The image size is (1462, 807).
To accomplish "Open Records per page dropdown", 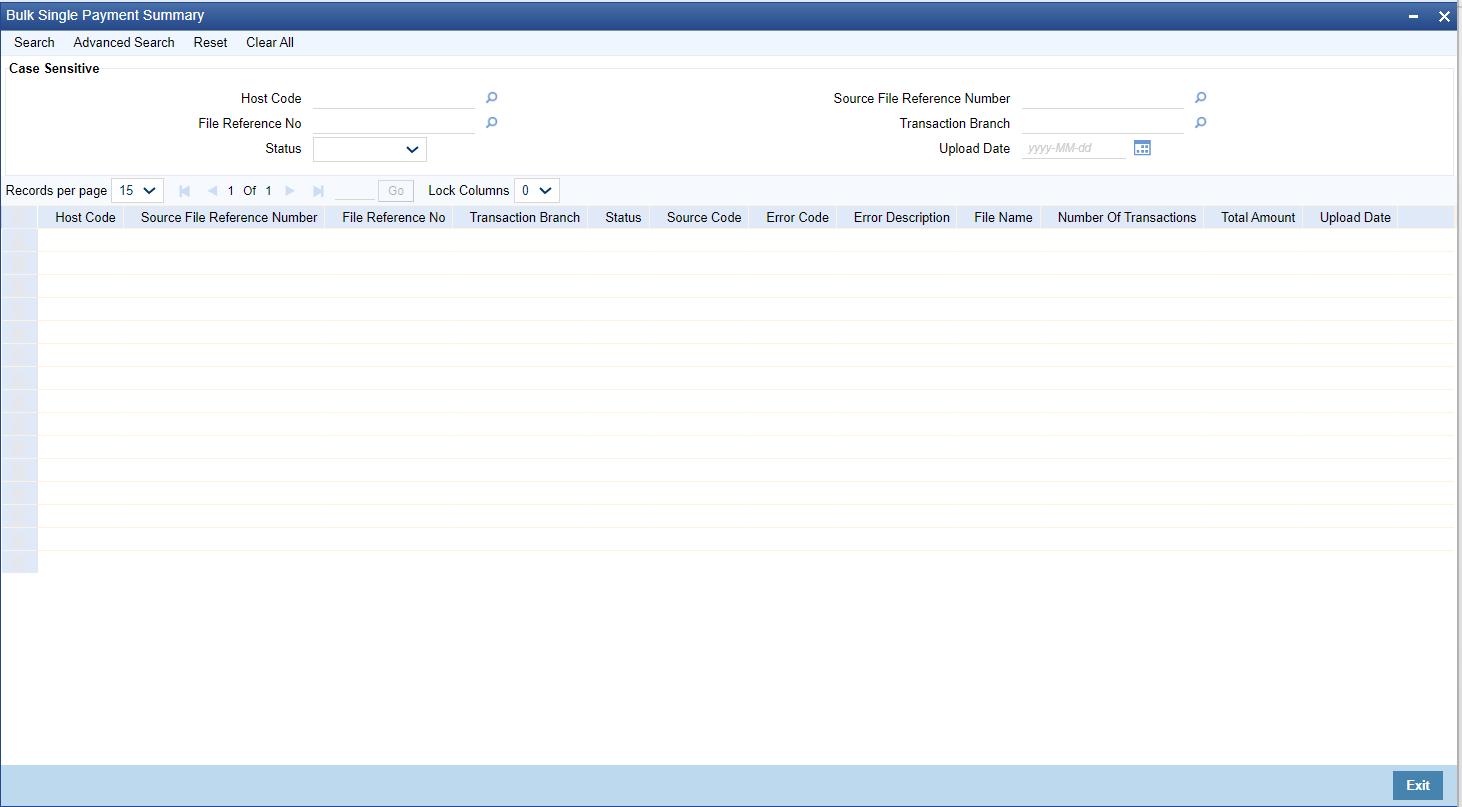I will (137, 190).
